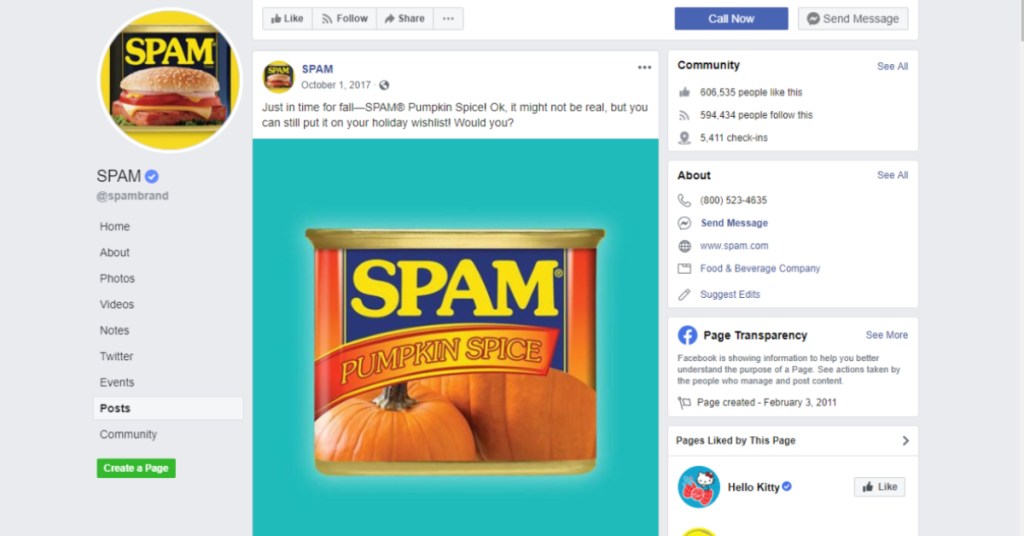This screenshot has width=1024, height=536.
Task: Toggle Like for Hello Kitty page
Action: tap(879, 487)
